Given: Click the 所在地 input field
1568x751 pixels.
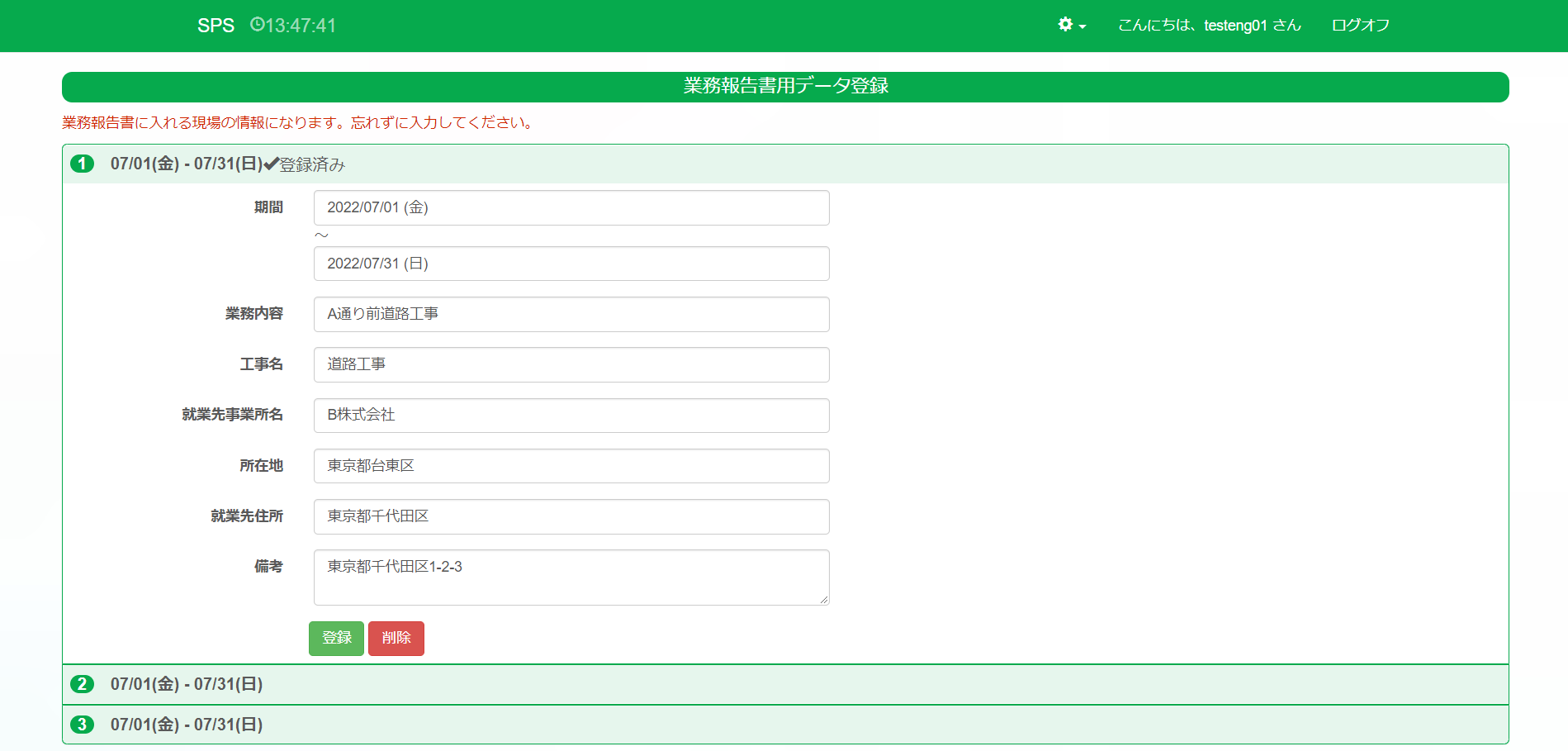Looking at the screenshot, I should [x=571, y=466].
